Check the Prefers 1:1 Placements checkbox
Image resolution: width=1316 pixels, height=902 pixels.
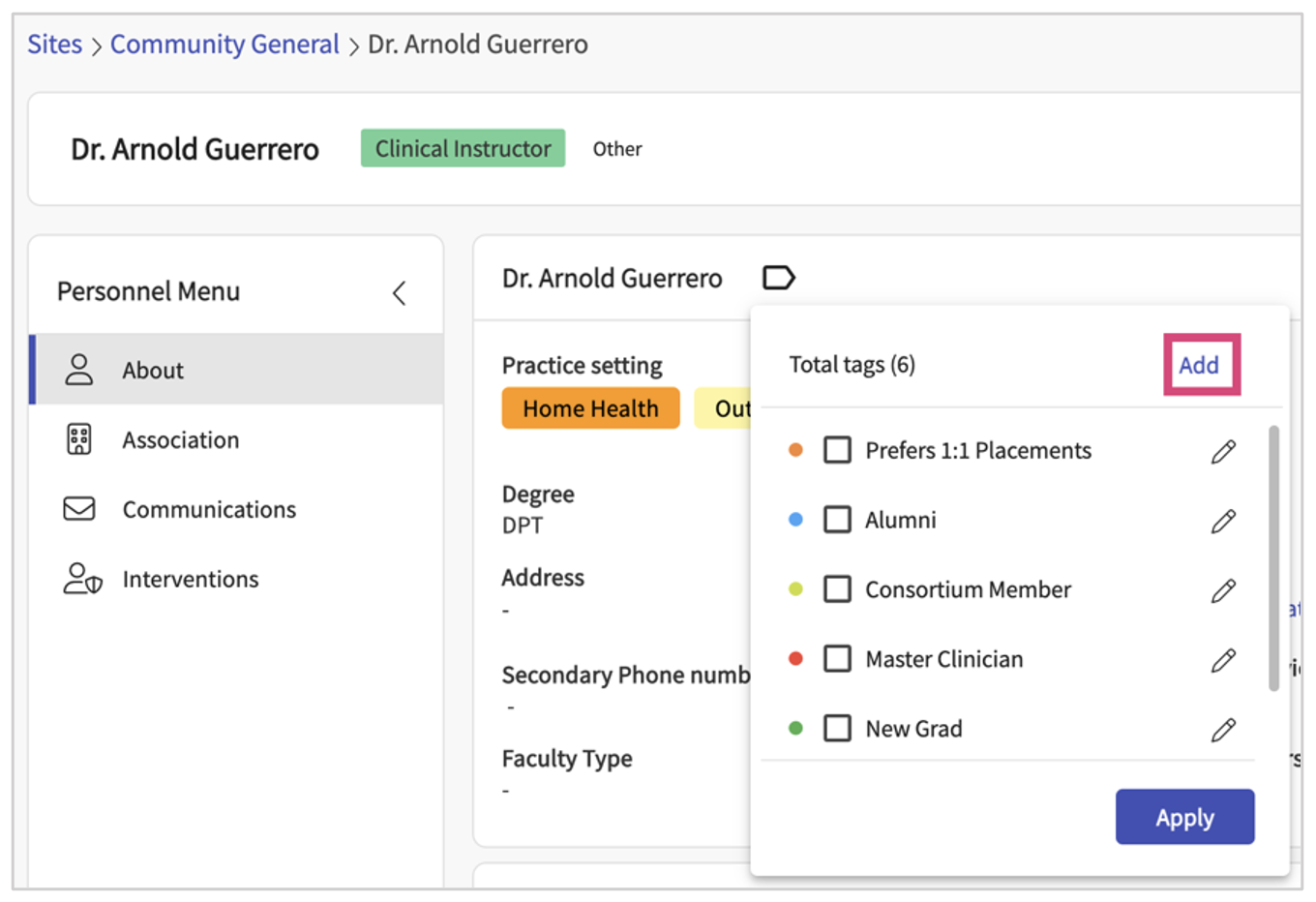[837, 451]
